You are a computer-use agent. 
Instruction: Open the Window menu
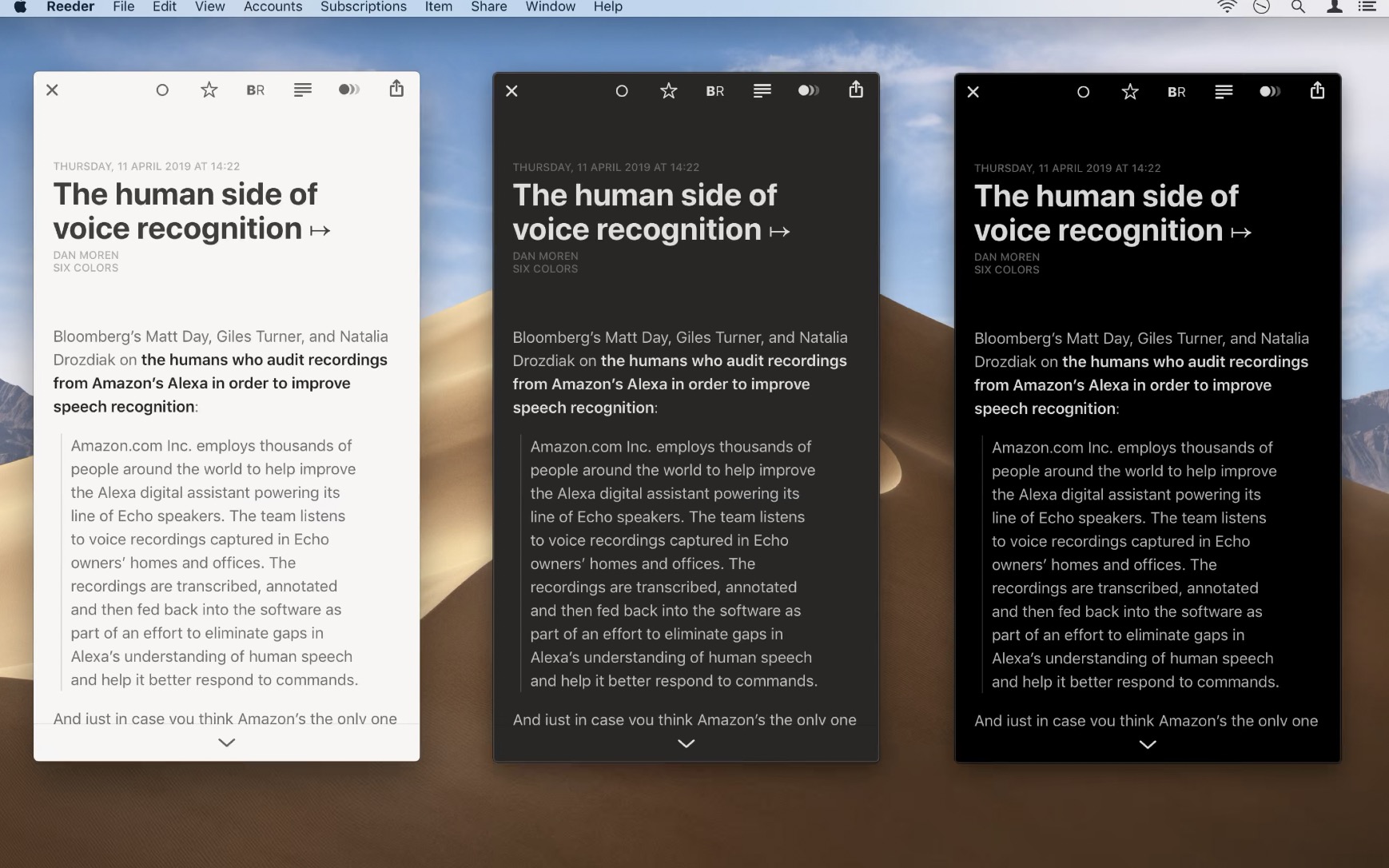coord(551,7)
